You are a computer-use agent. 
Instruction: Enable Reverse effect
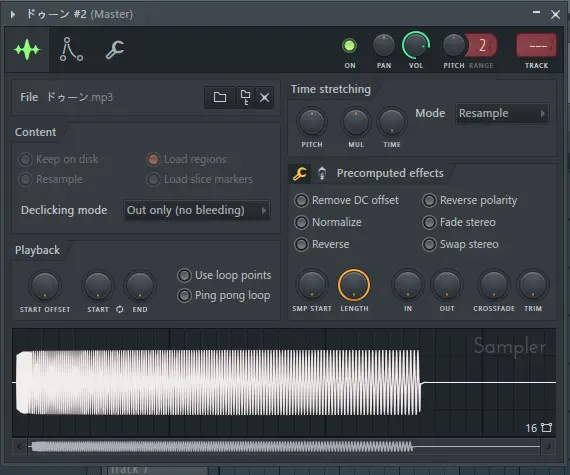click(322, 244)
